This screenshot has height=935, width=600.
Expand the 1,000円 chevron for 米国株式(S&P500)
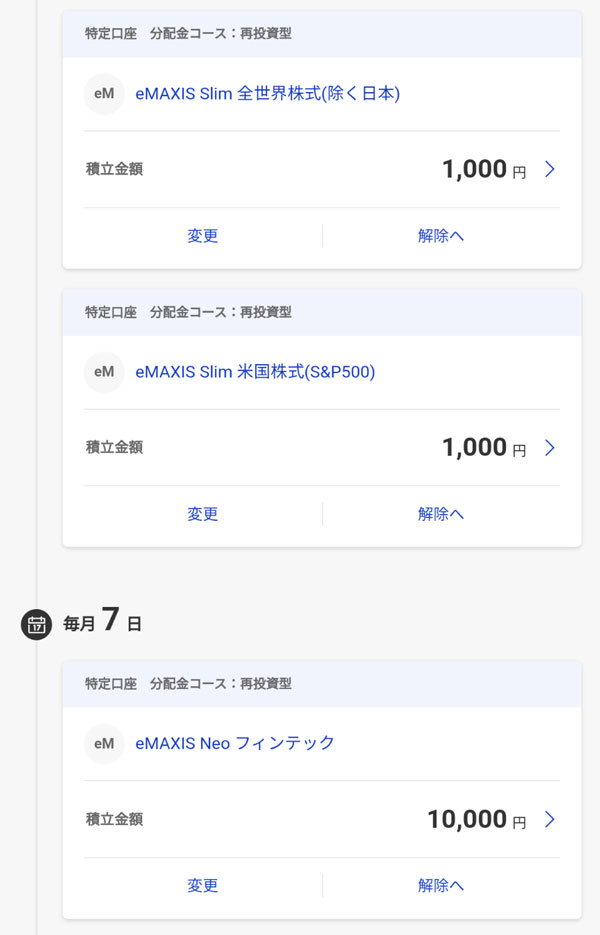[549, 448]
